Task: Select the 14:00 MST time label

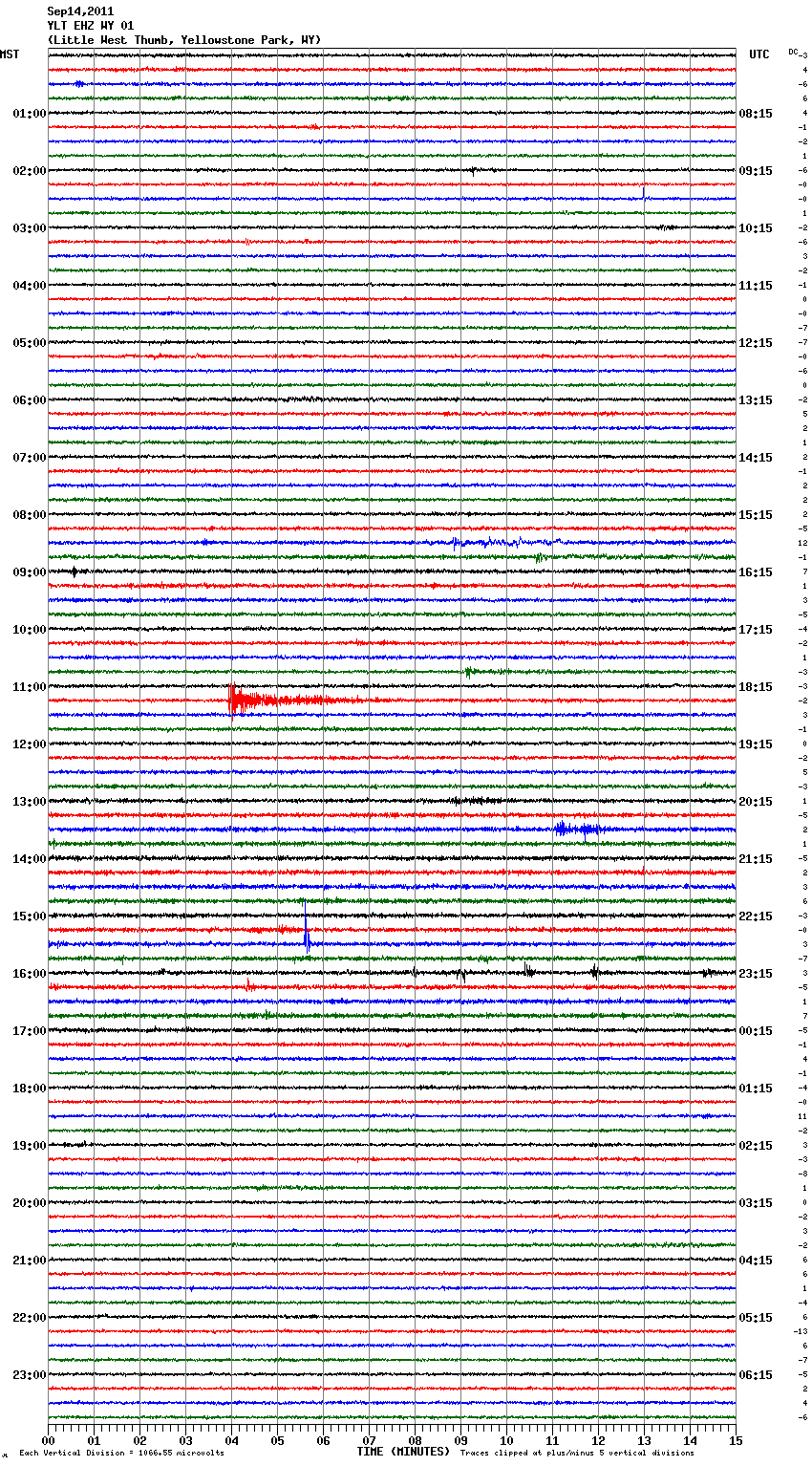Action: tap(30, 859)
